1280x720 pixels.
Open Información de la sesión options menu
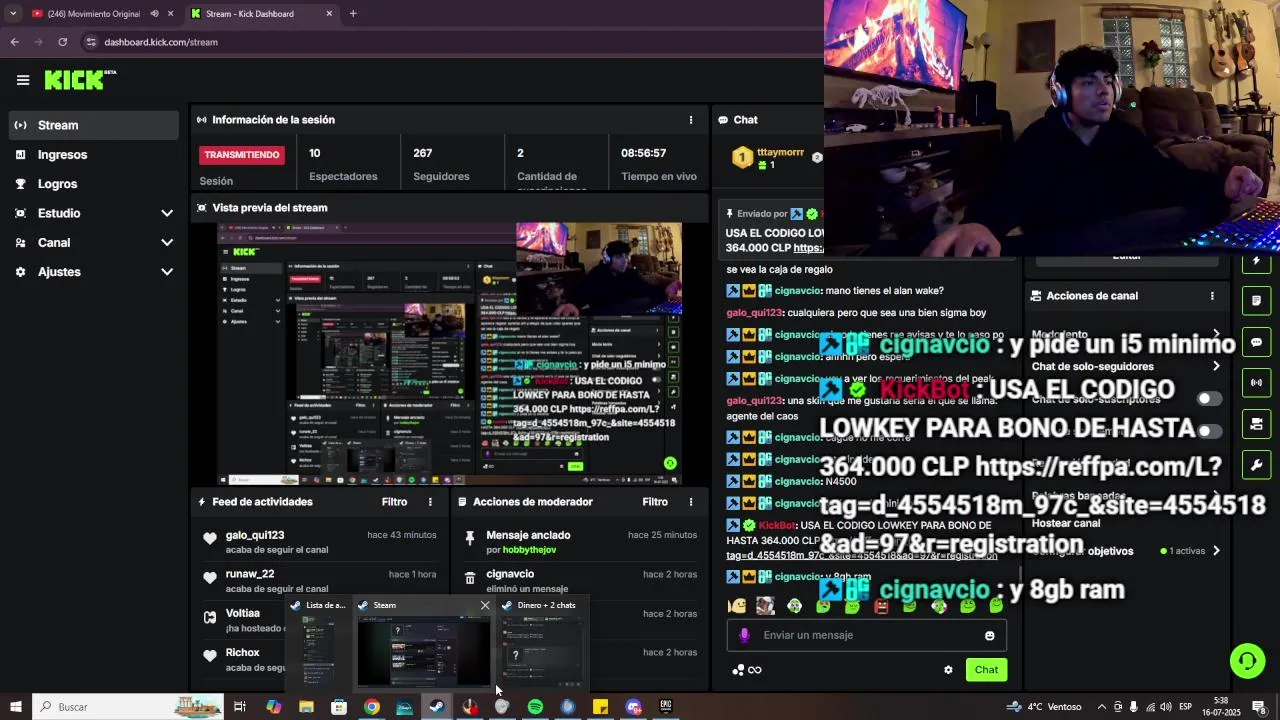pos(690,120)
